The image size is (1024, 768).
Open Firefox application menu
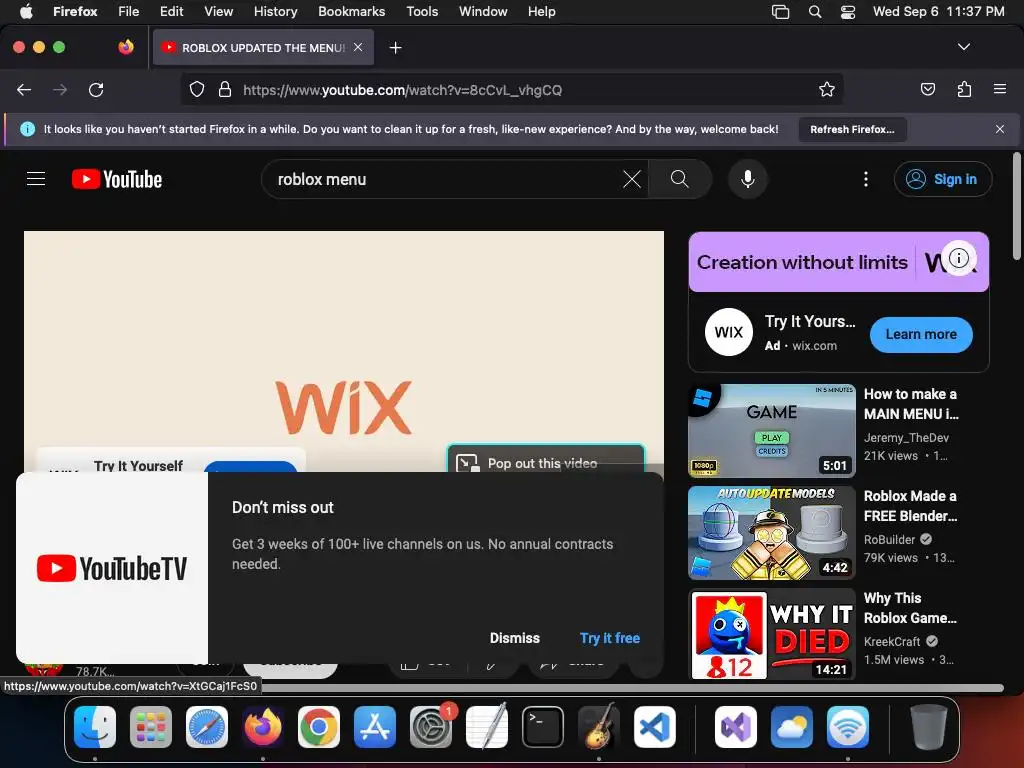tap(1000, 90)
